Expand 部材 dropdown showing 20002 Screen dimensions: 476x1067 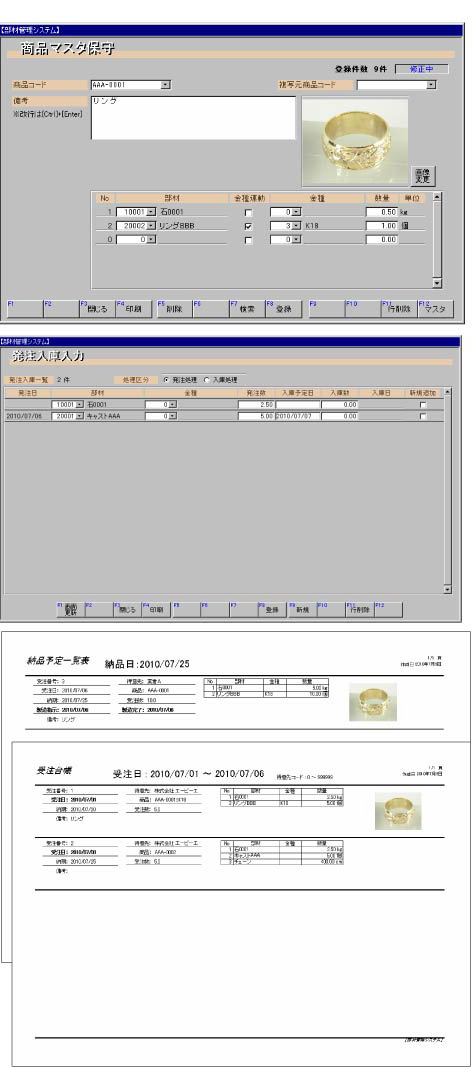(151, 226)
